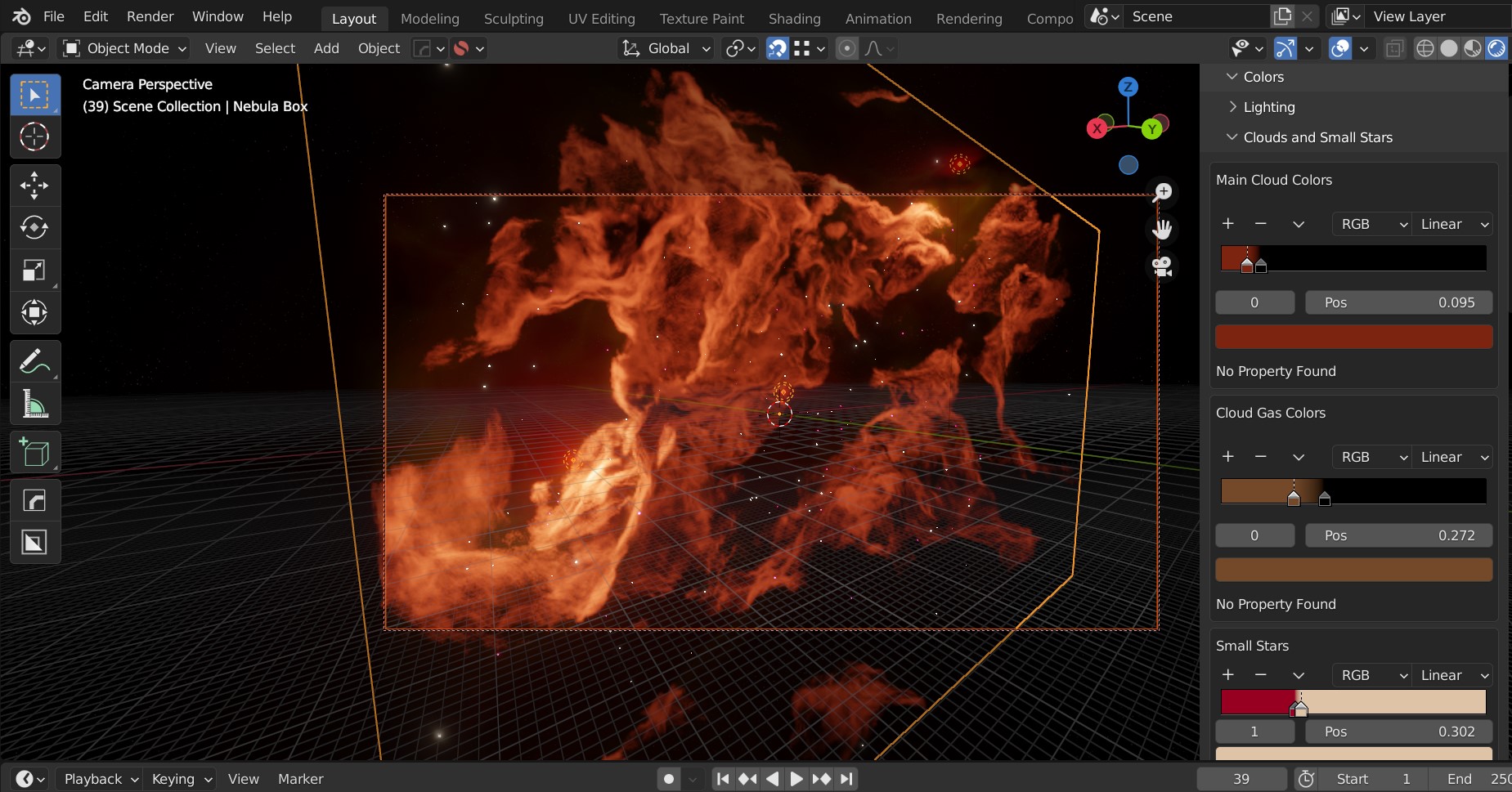Image resolution: width=1512 pixels, height=792 pixels.
Task: Open Main Cloud Colors RGB mode dropdown
Action: [1371, 224]
